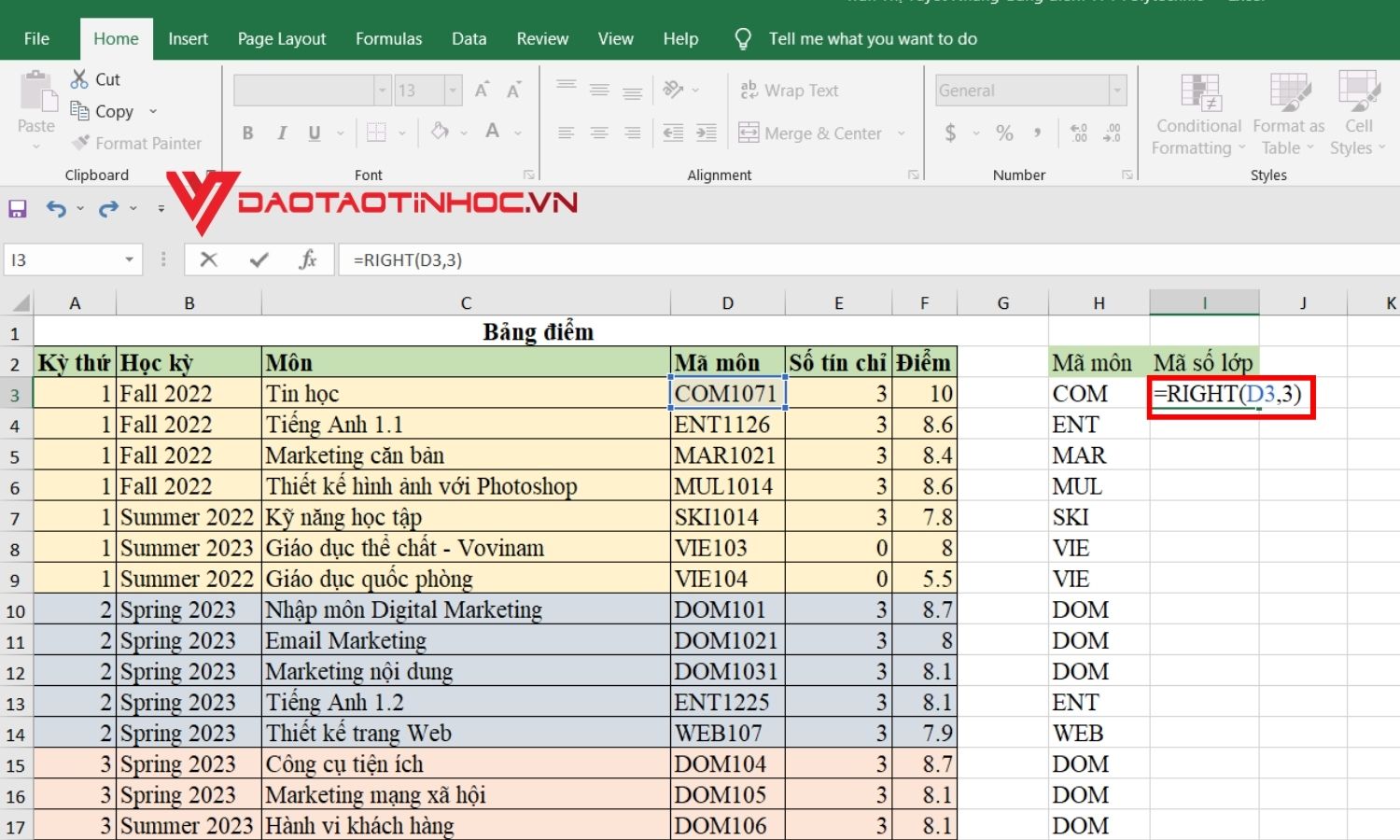Click inside the Name Box showing I3
Image resolution: width=1400 pixels, height=840 pixels.
tap(65, 259)
